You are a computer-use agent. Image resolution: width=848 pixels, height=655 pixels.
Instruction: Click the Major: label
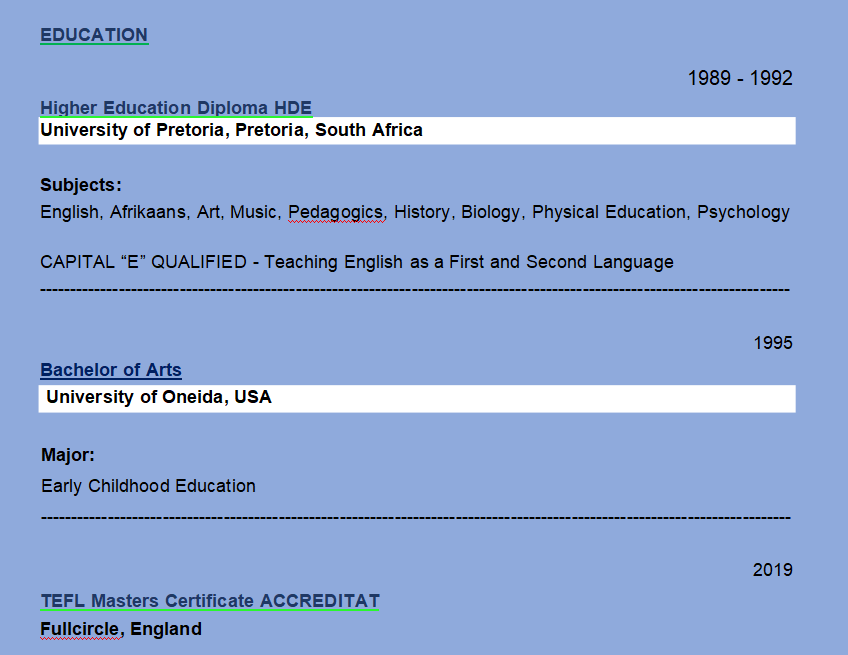[68, 455]
